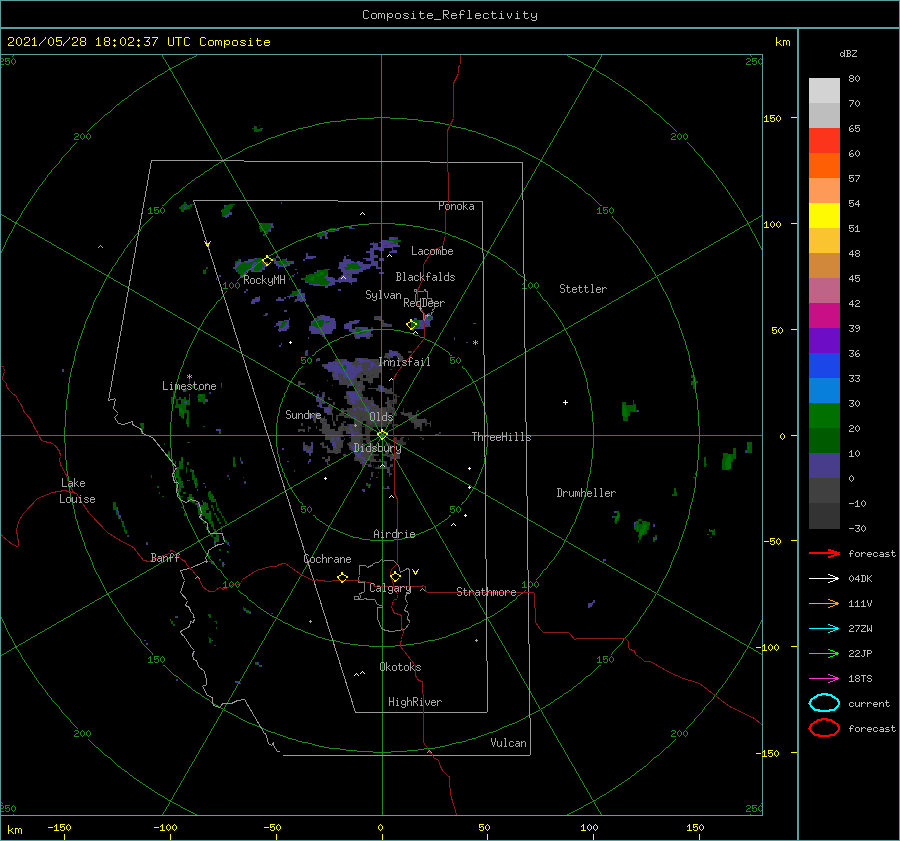Click the 18TS legend label
Image resolution: width=900 pixels, height=841 pixels.
pos(860,679)
